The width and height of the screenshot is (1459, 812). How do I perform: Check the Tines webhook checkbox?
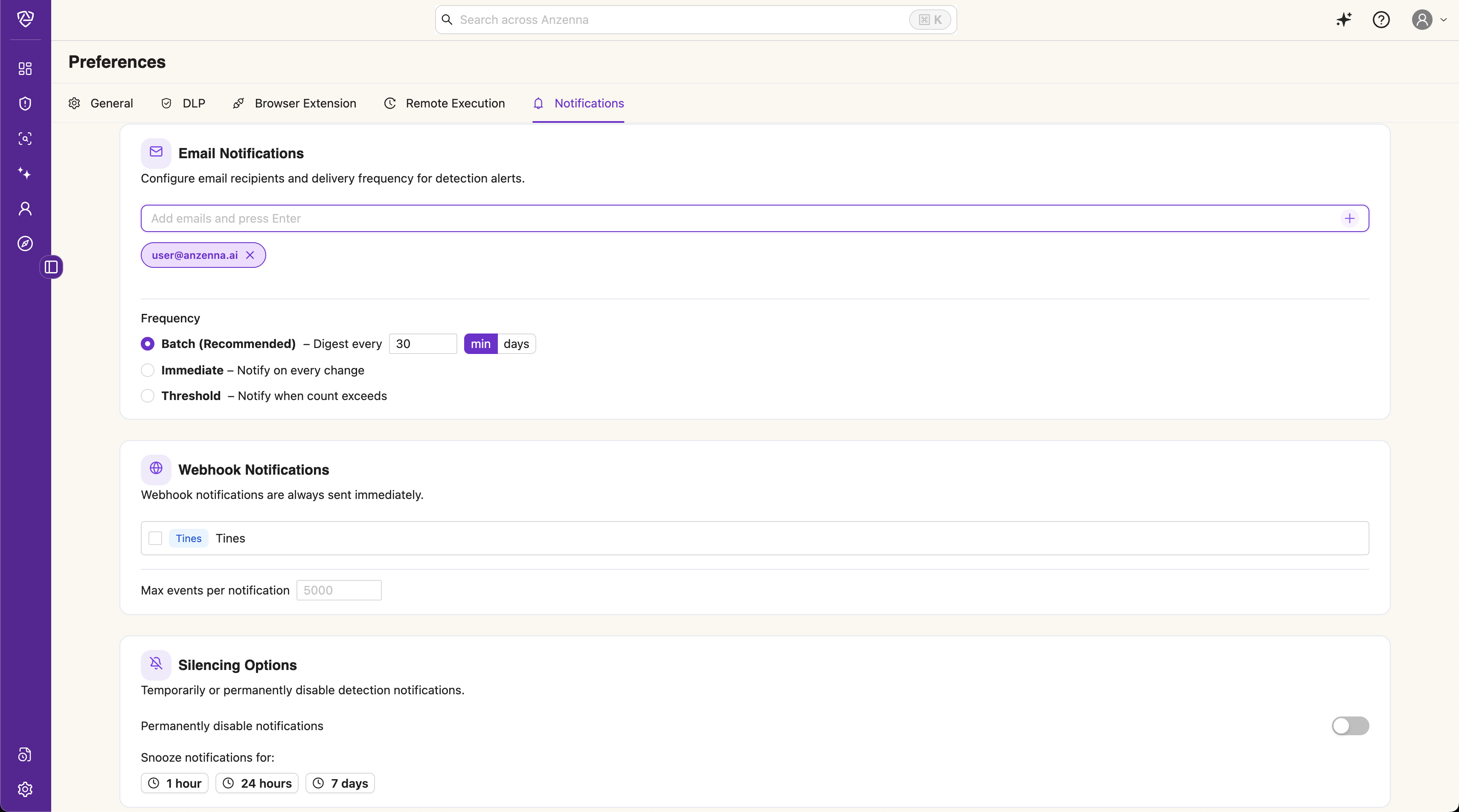coord(155,538)
